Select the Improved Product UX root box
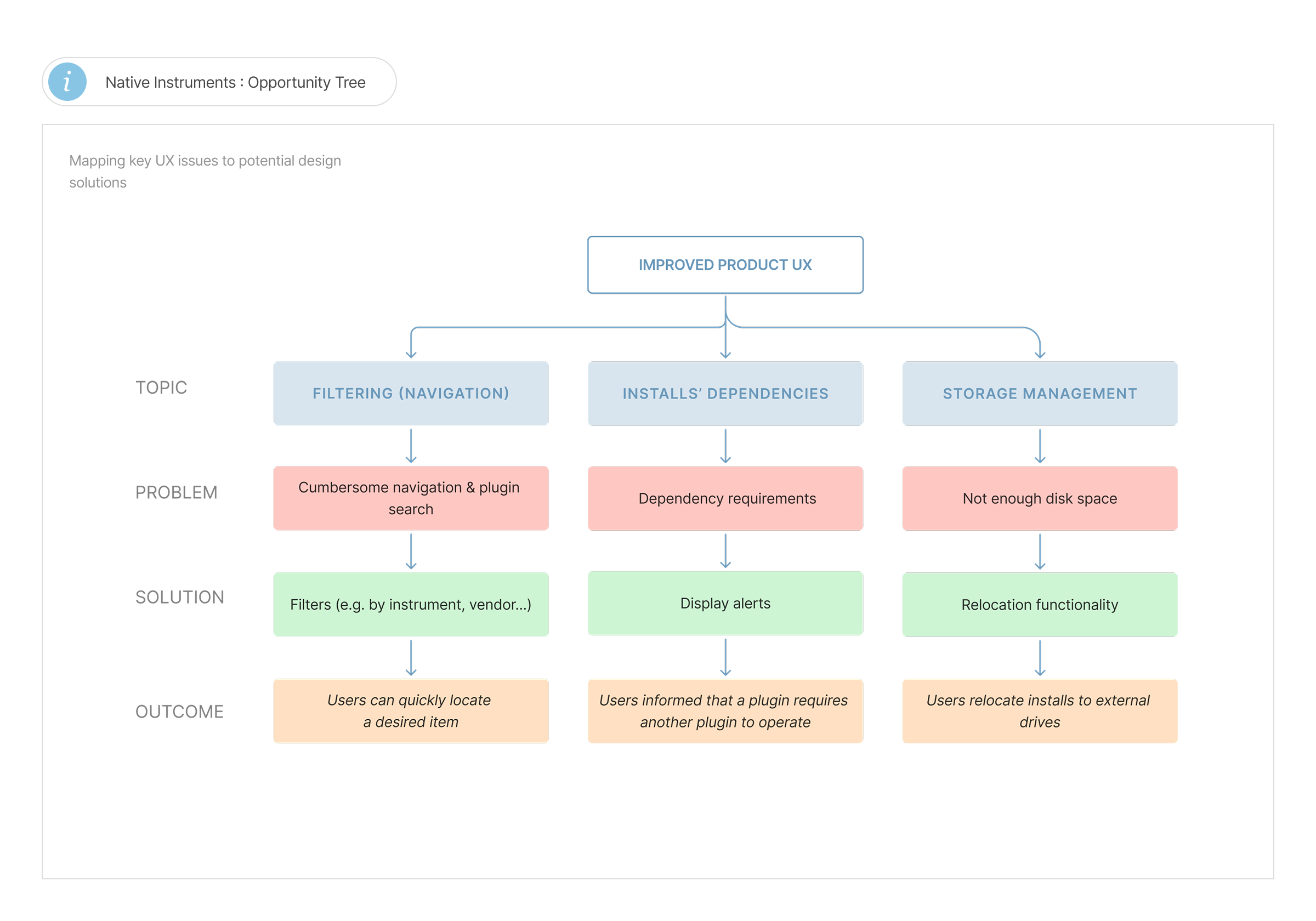Image resolution: width=1316 pixels, height=921 pixels. tap(725, 265)
